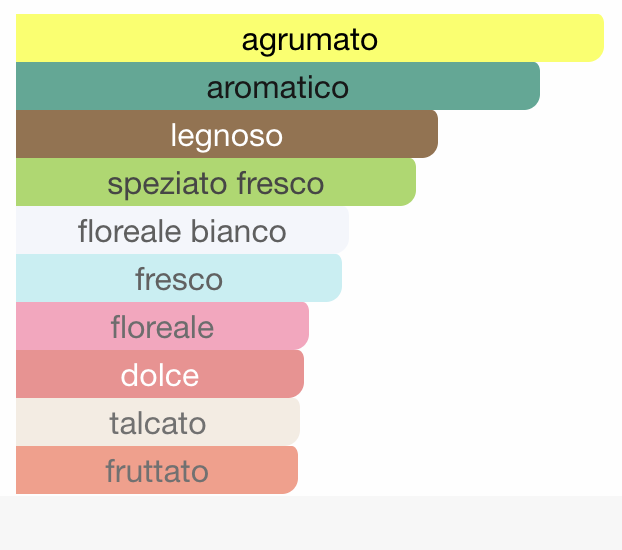Click the pink floreale bar
The image size is (622, 550).
point(162,326)
